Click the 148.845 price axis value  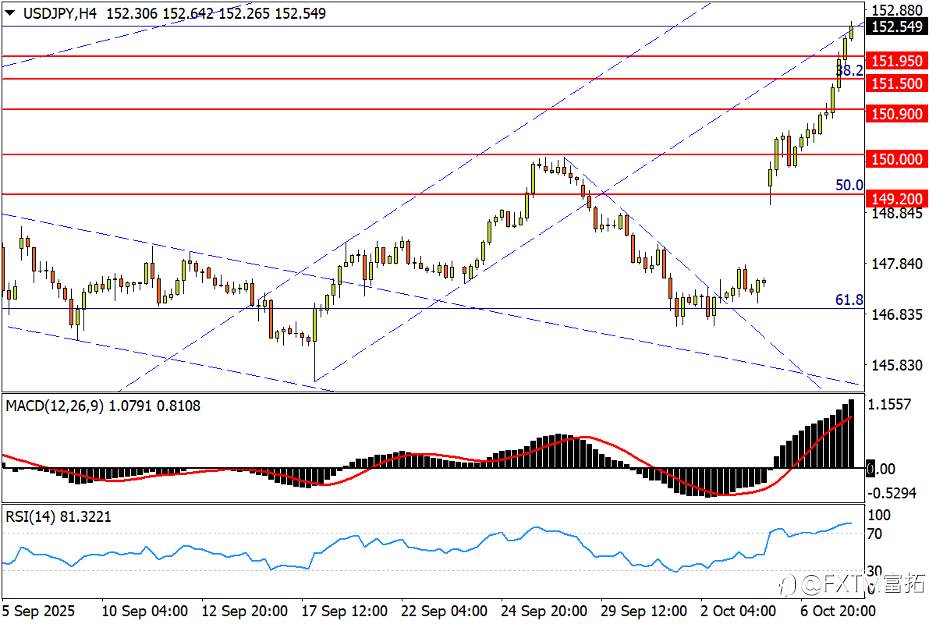point(897,213)
